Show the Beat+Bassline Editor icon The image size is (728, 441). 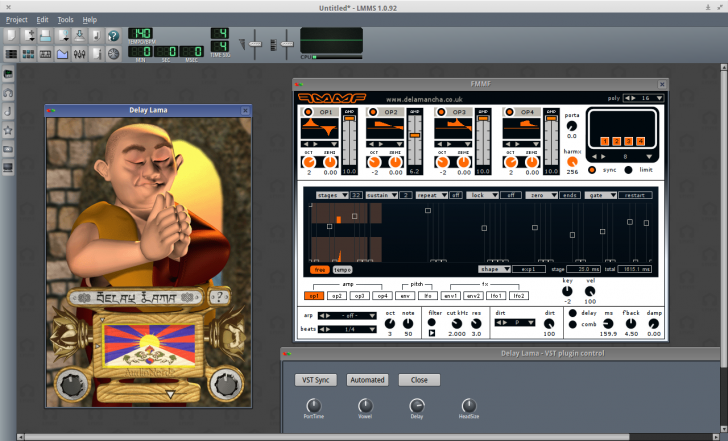pos(28,54)
